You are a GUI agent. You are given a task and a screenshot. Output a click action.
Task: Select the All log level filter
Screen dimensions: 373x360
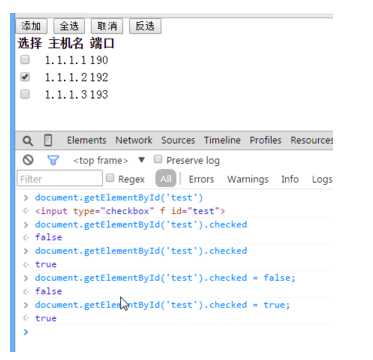pyautogui.click(x=166, y=179)
